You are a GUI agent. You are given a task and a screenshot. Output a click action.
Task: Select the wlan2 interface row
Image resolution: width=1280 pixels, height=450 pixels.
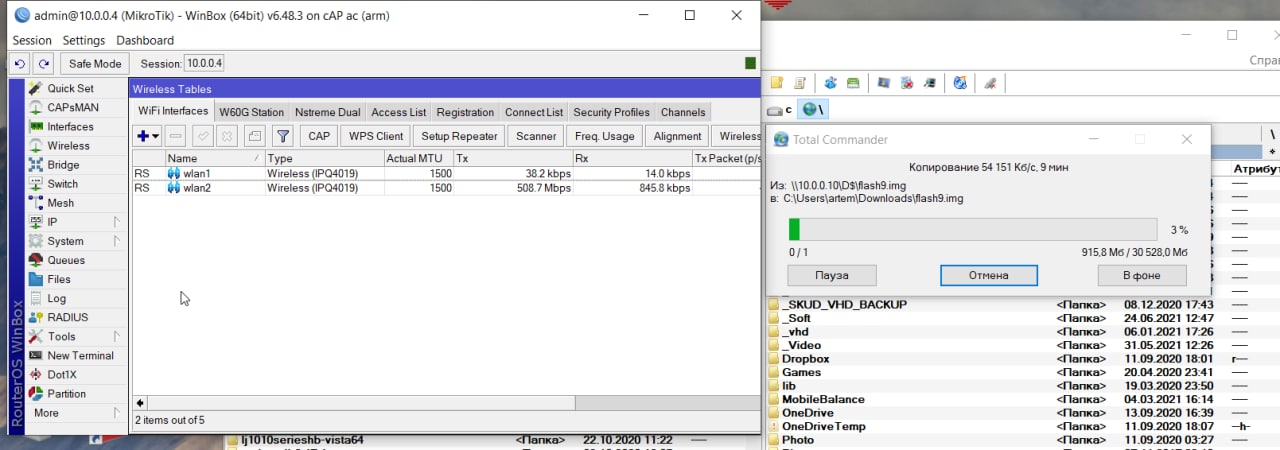click(x=446, y=188)
